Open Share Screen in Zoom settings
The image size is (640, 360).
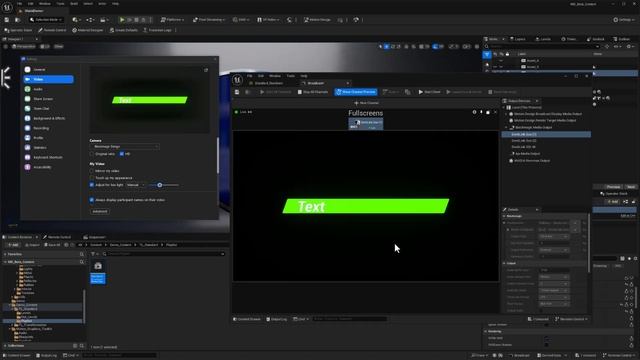[48, 99]
